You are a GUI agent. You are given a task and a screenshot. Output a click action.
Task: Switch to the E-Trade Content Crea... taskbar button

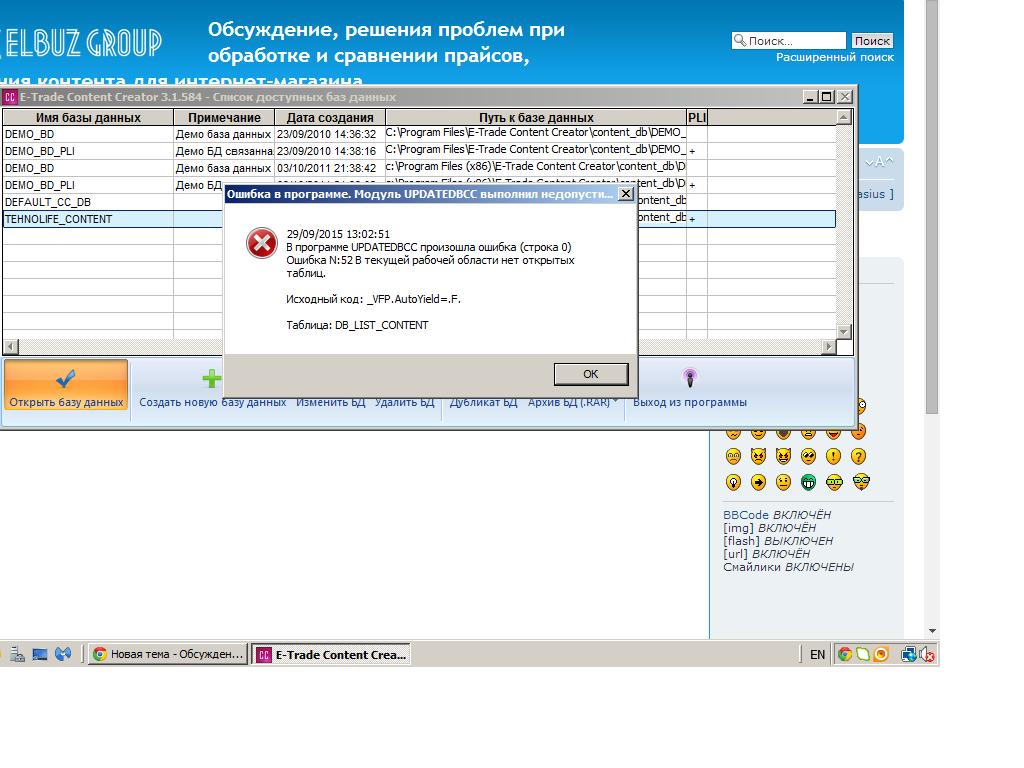coord(332,654)
